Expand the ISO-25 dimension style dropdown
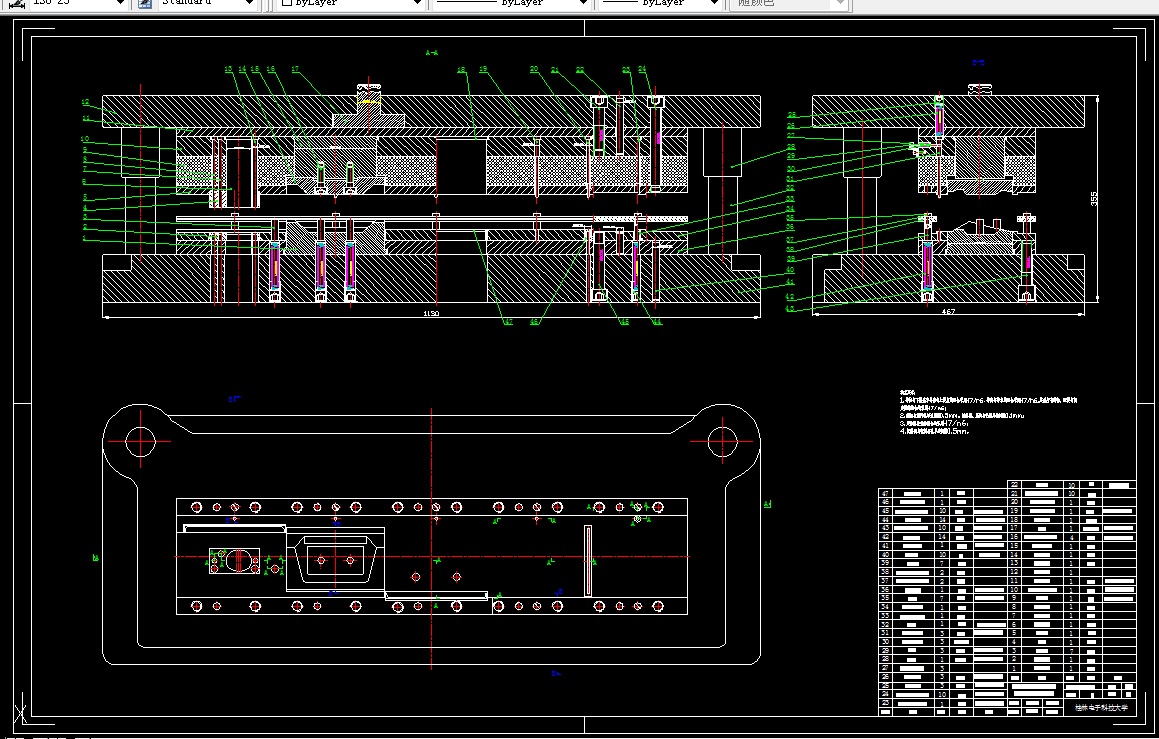The width and height of the screenshot is (1159, 739). point(120,3)
